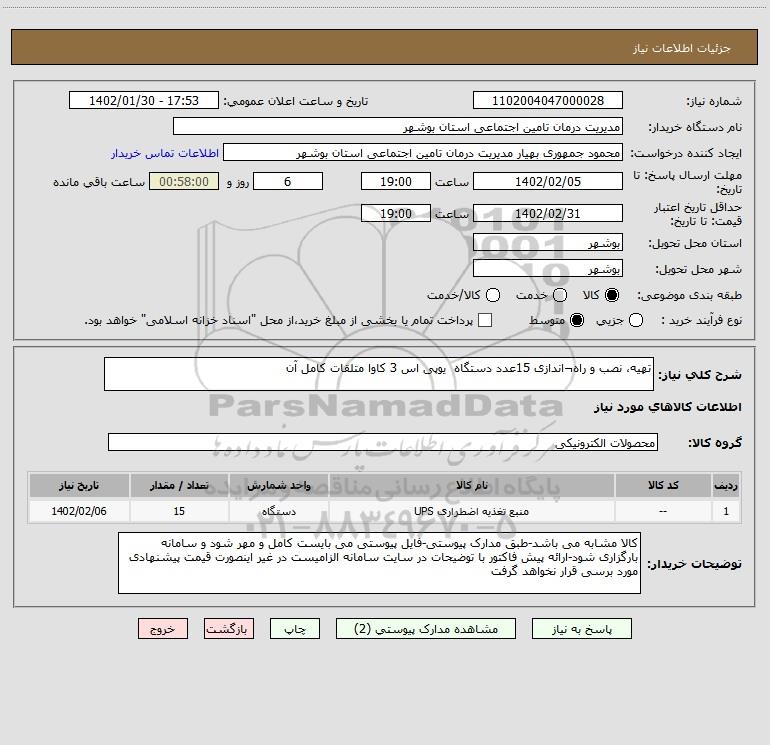This screenshot has height=745, width=770.
Task: Click the واحد شمارش column header
Action: click(278, 485)
